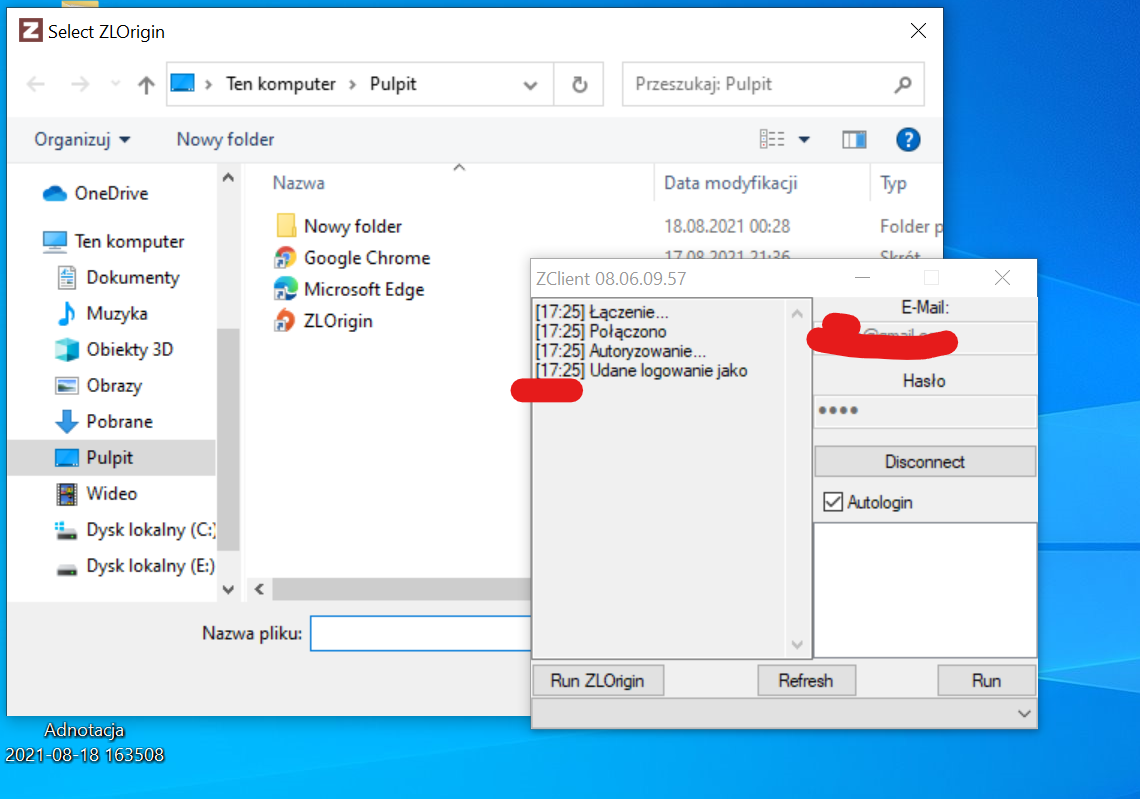
Task: Open the Organizuj menu
Action: 82,139
